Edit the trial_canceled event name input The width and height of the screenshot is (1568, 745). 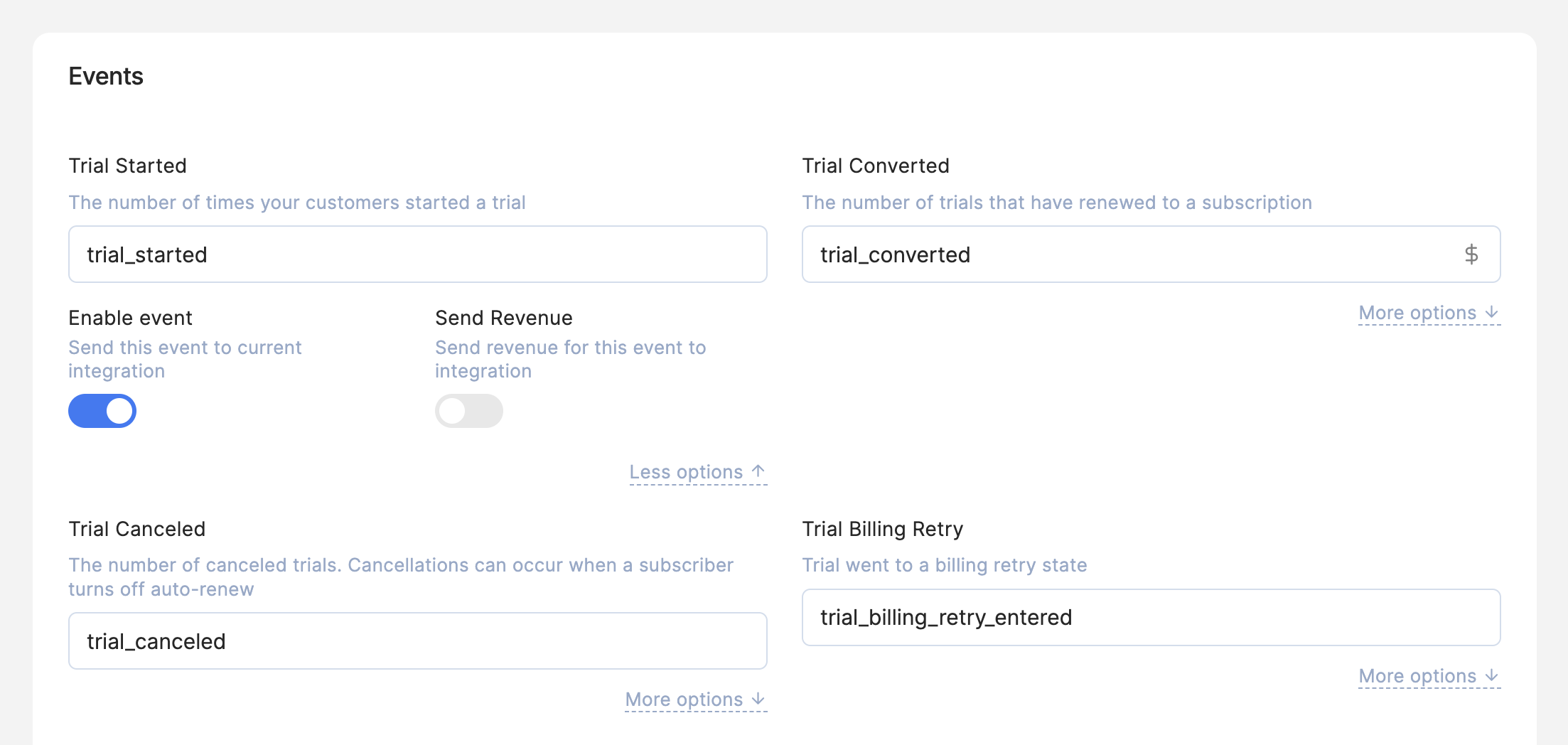tap(417, 641)
